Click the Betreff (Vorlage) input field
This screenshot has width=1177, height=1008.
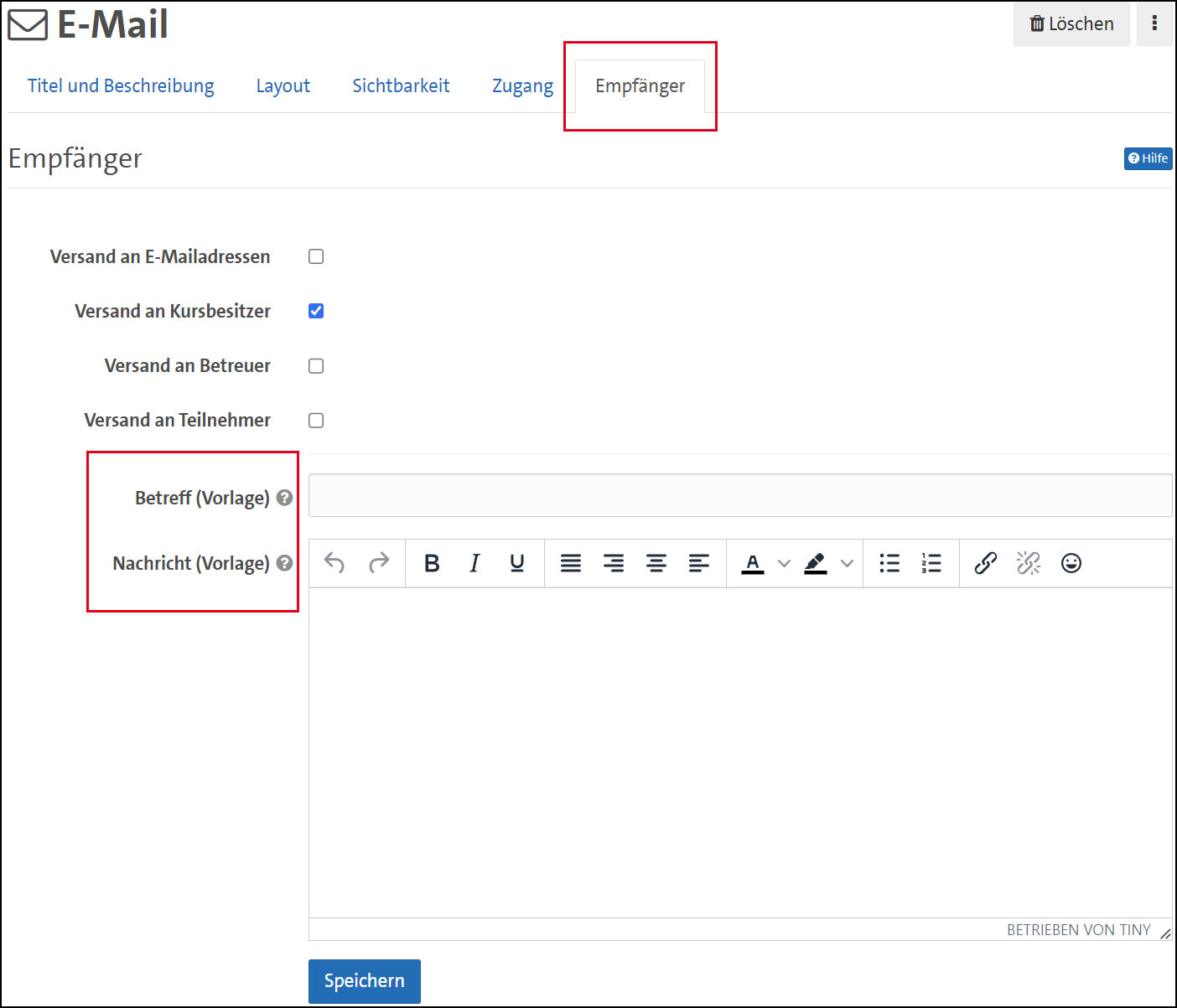pos(739,495)
